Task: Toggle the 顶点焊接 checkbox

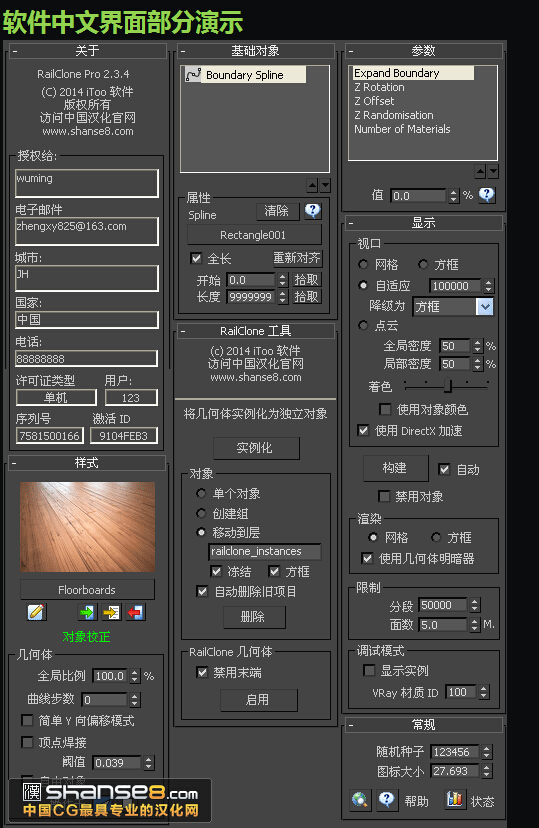Action: [x=27, y=742]
